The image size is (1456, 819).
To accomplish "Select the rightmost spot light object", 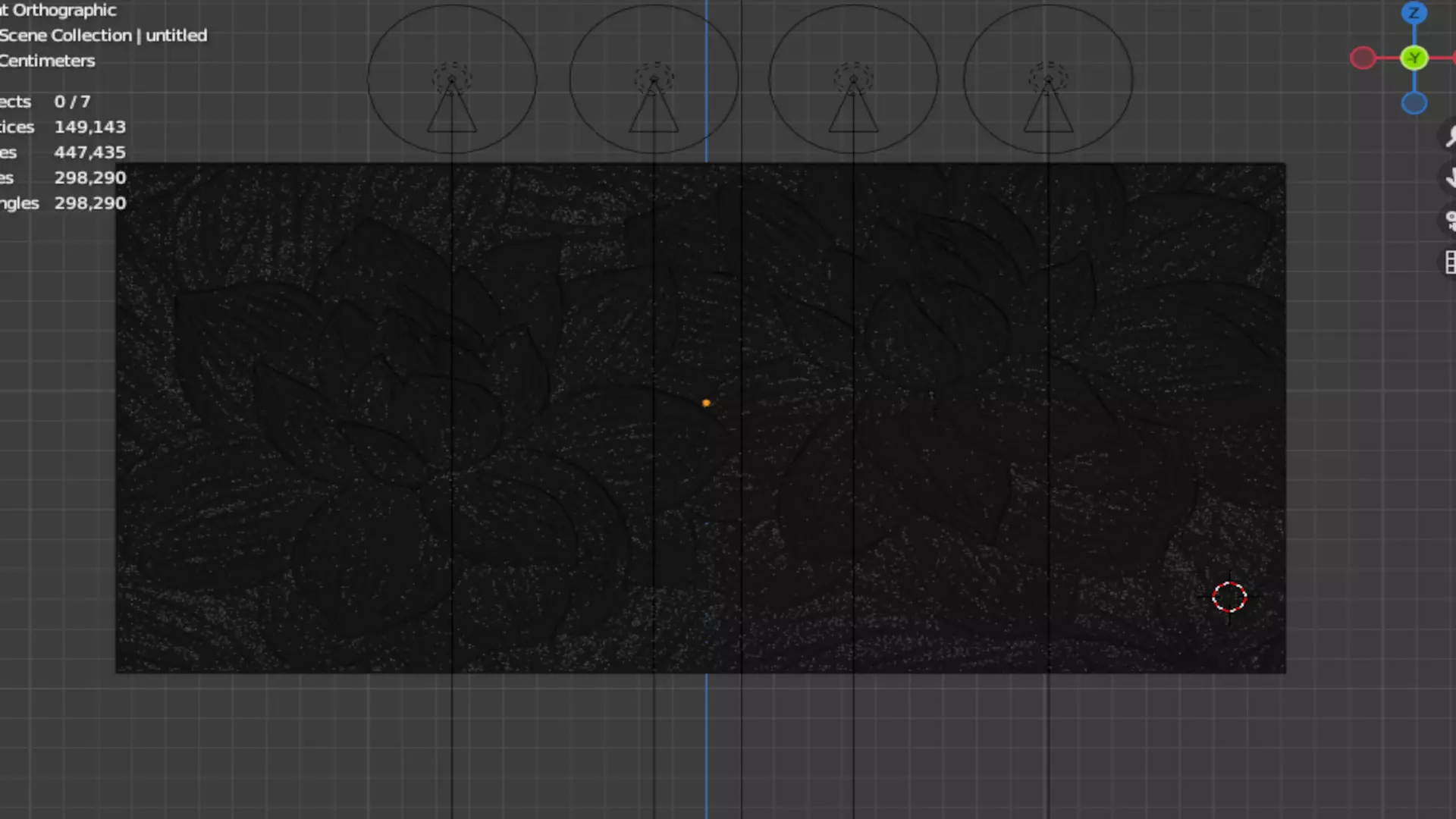I will point(1048,80).
